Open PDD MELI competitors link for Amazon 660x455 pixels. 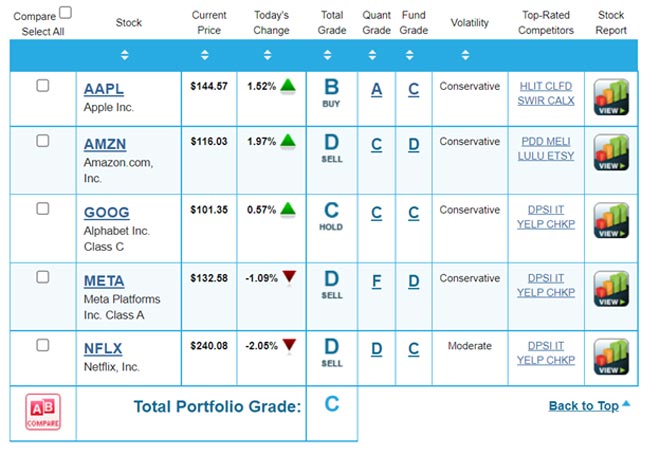(546, 142)
